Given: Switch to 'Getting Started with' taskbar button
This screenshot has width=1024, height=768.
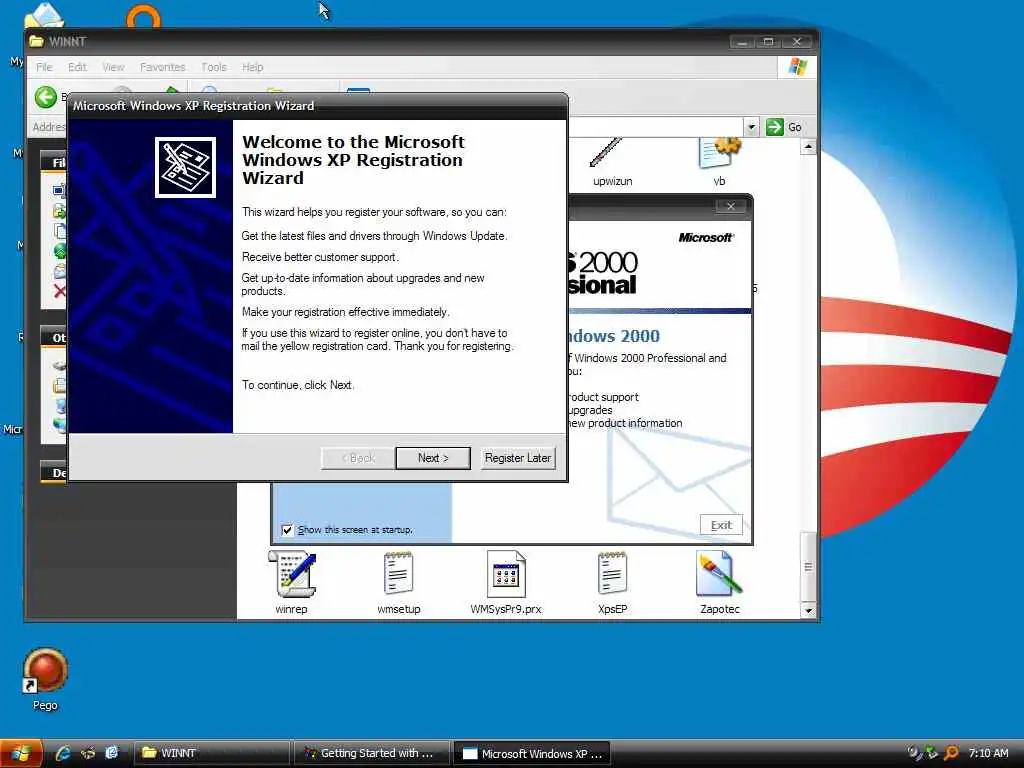Looking at the screenshot, I should (371, 754).
